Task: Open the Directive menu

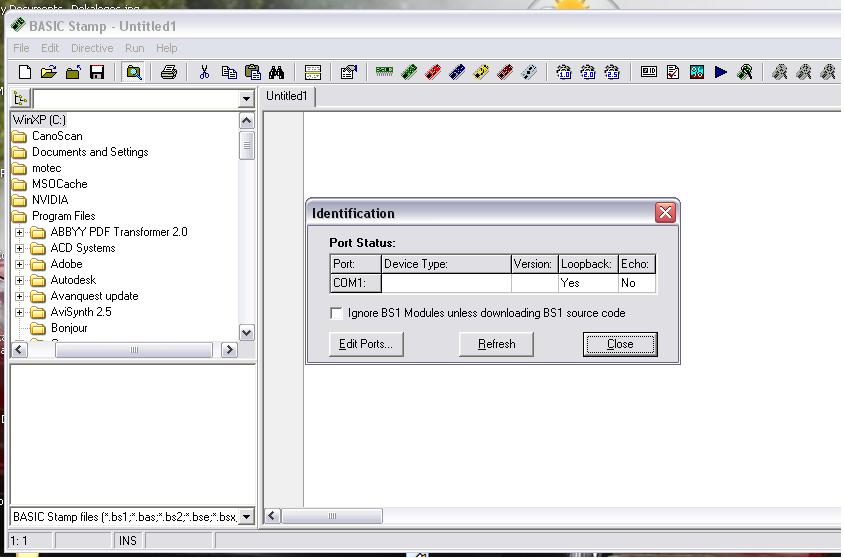Action: pos(92,48)
